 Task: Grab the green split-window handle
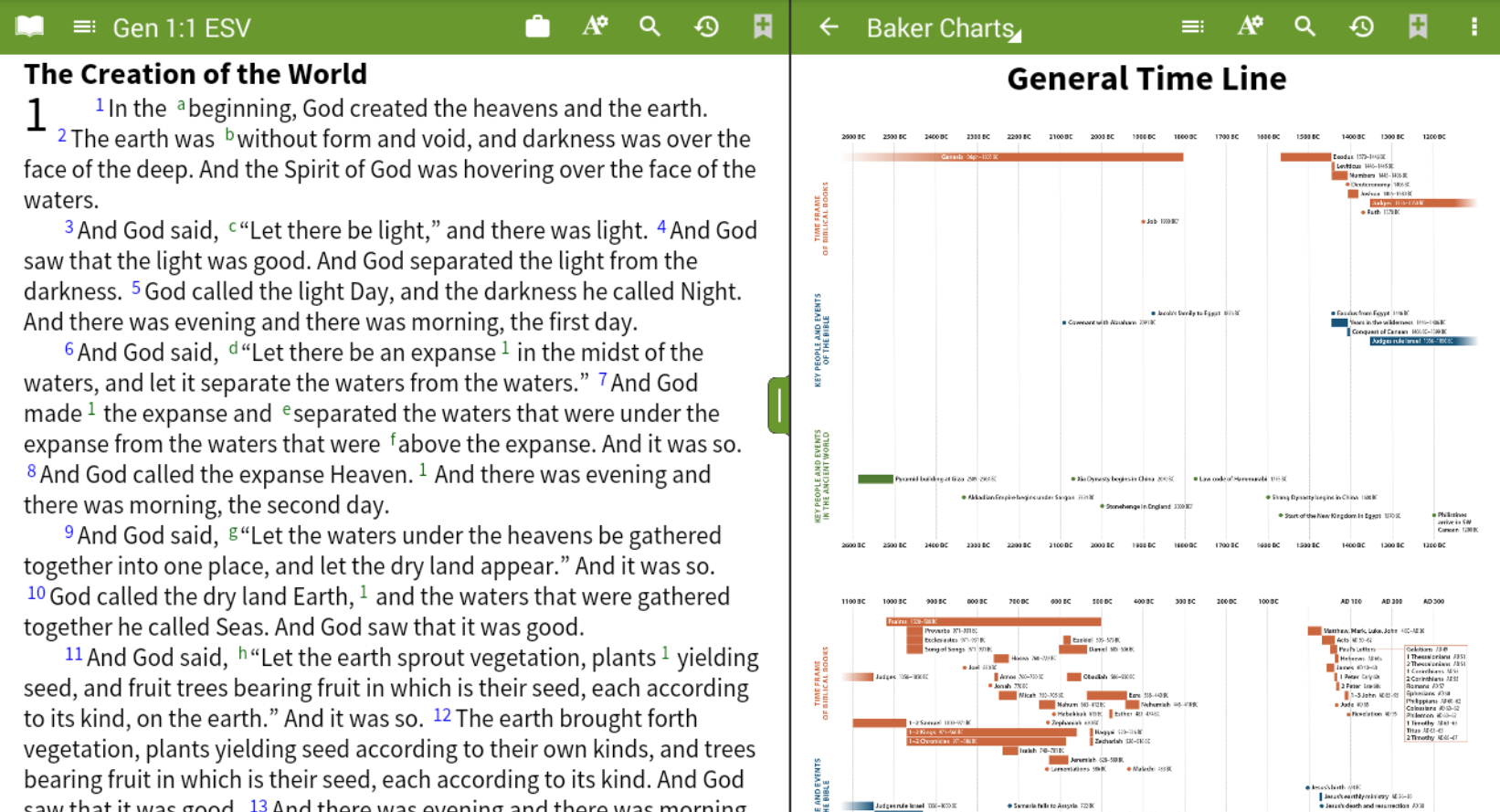click(778, 406)
